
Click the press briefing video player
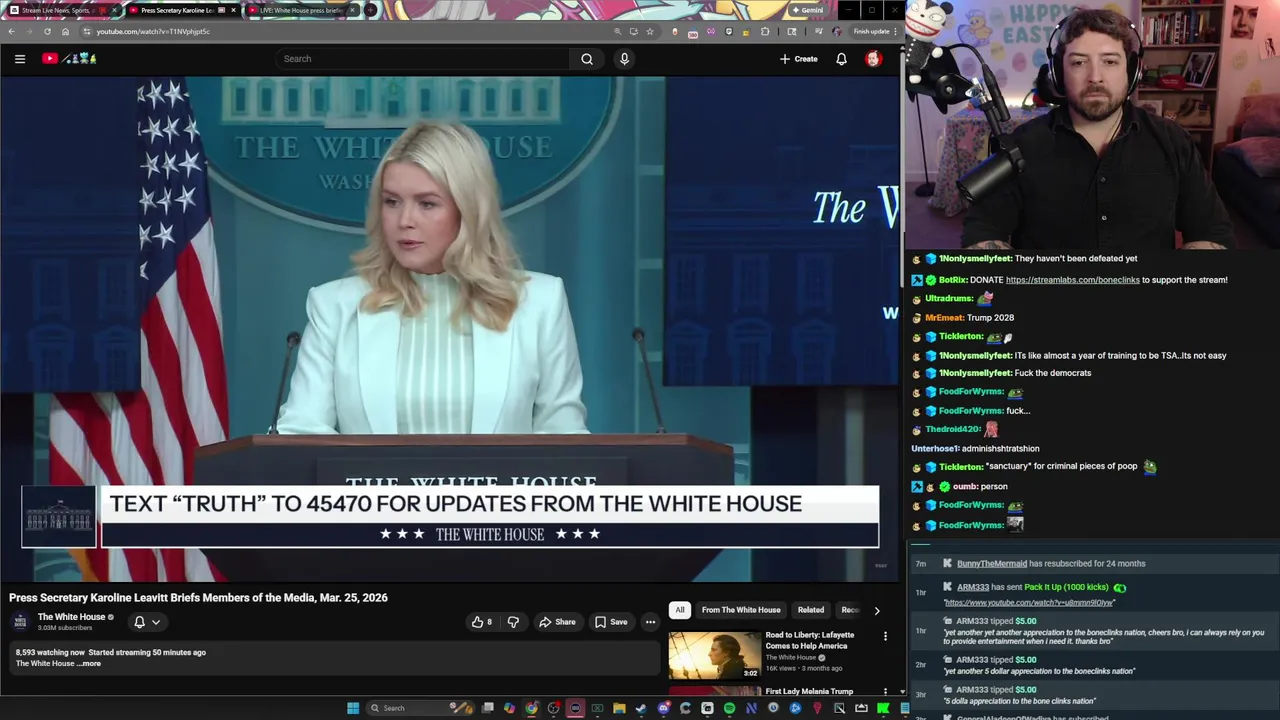[x=450, y=329]
